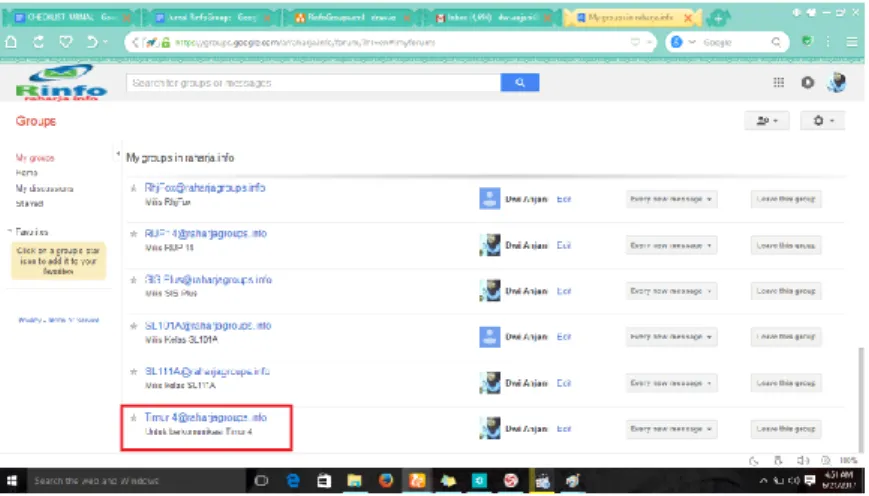Click the privacy and terms footer link
The image size is (869, 496).
59,320
